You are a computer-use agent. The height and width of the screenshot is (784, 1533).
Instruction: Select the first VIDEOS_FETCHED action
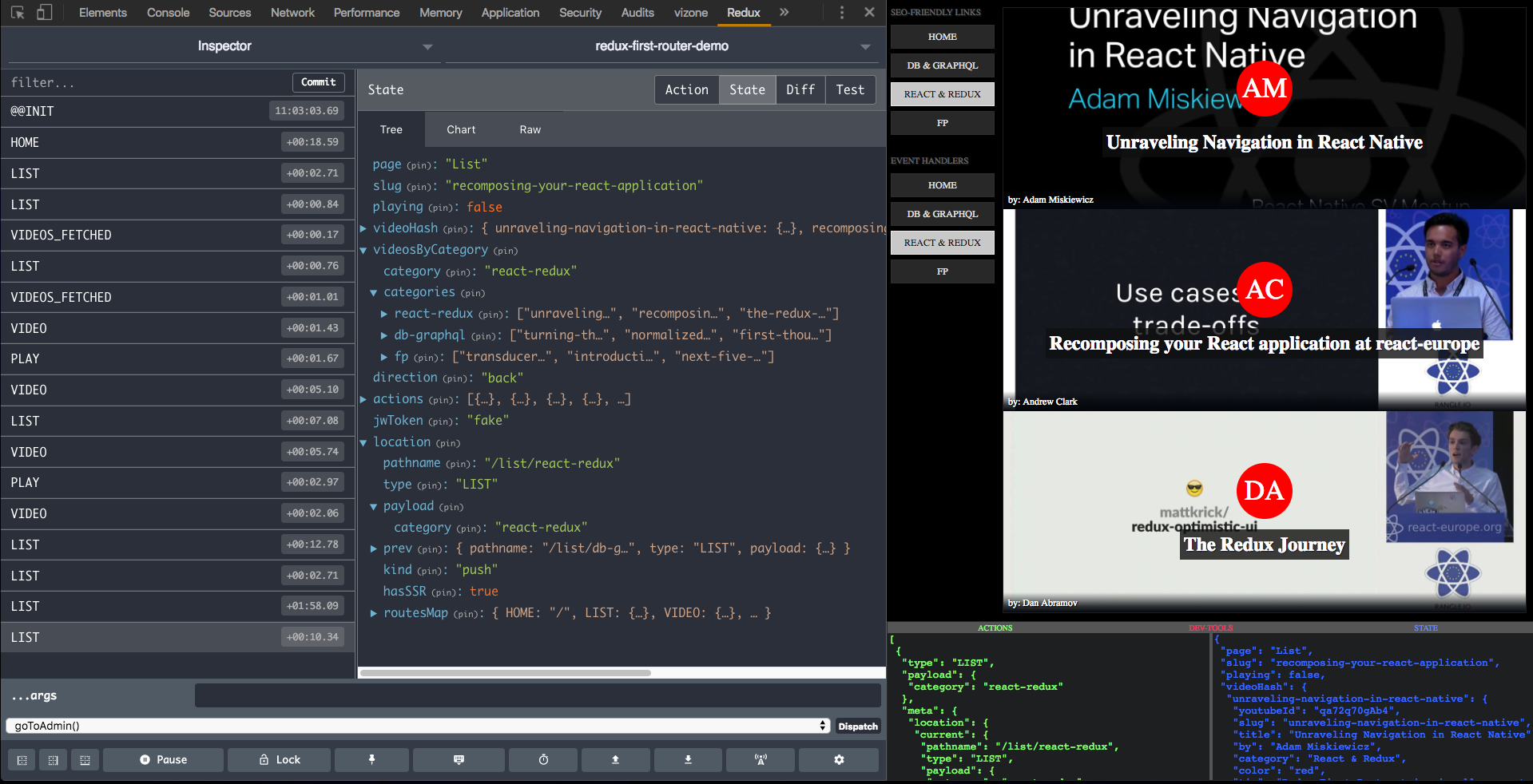coord(177,236)
